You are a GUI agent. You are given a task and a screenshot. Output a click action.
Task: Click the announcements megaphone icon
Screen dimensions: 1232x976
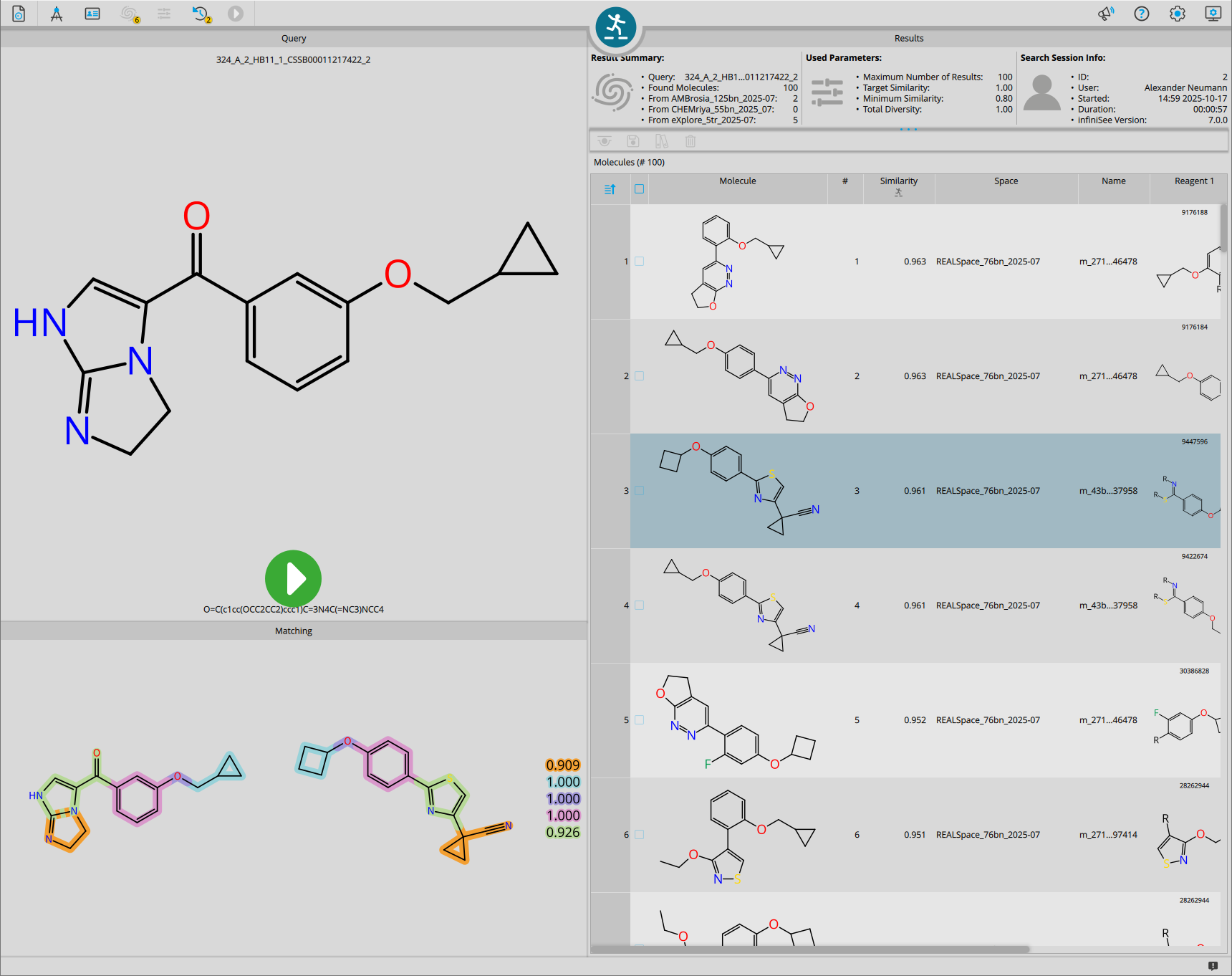pyautogui.click(x=1106, y=14)
